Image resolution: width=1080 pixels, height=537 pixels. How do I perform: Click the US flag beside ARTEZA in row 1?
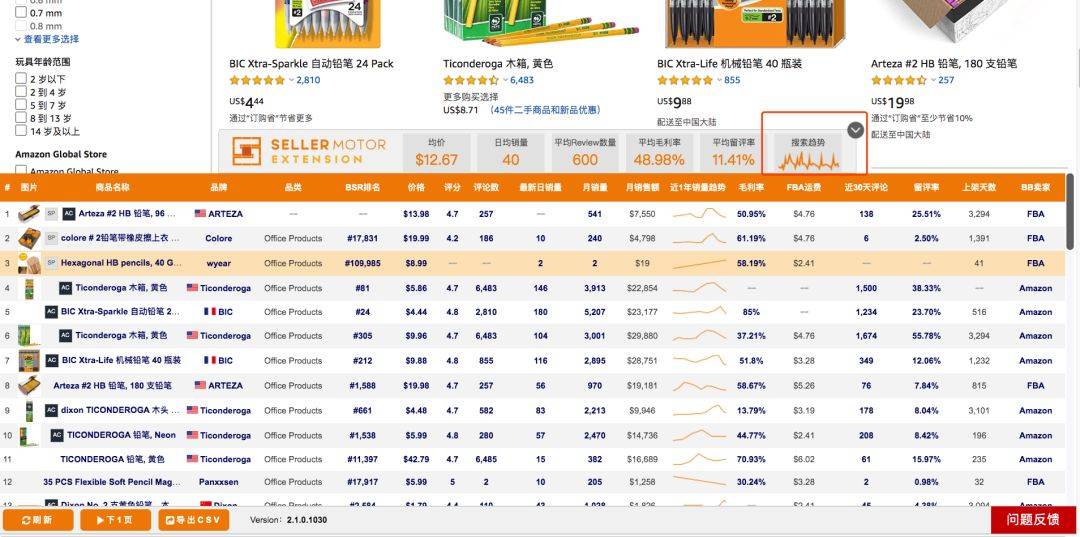coord(200,213)
